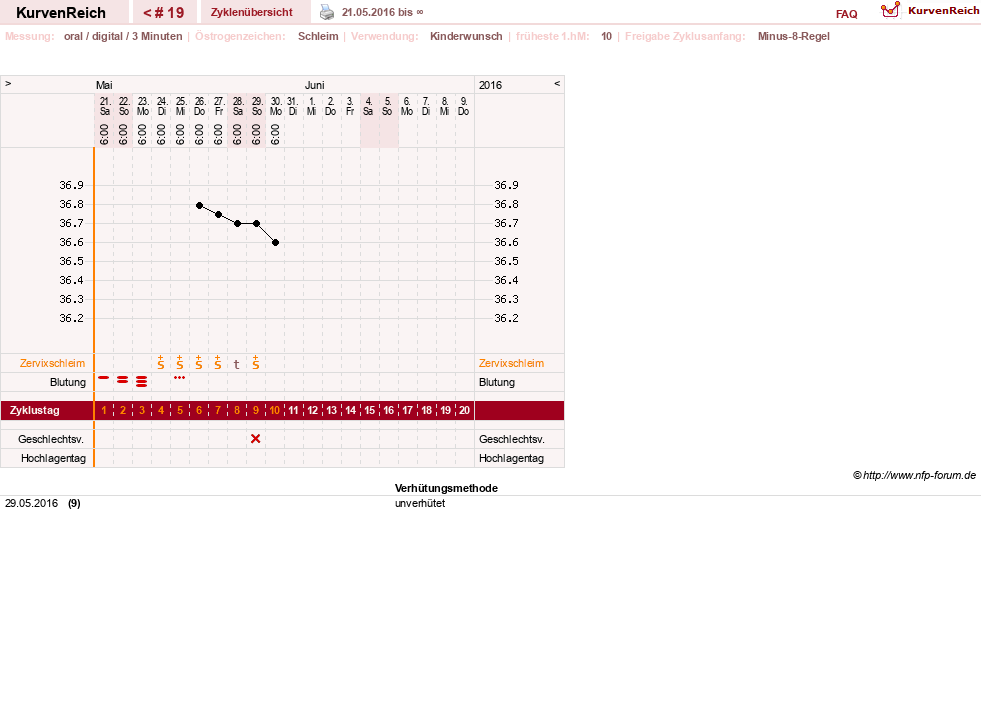Click the 'Verhütungsmethode' heading
Screen dimensions: 981x707
tap(446, 488)
